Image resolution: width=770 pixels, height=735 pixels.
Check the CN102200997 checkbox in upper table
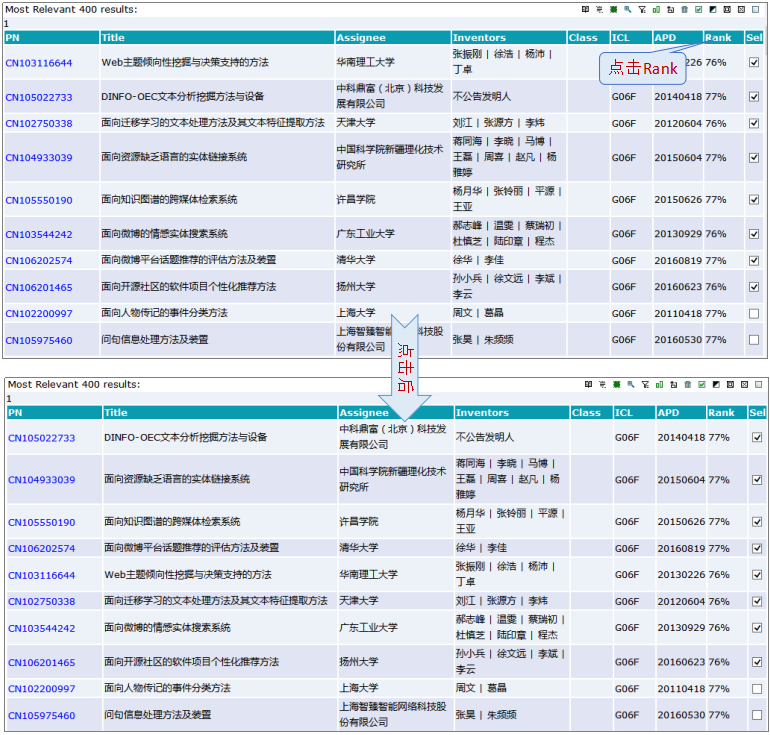coord(754,313)
